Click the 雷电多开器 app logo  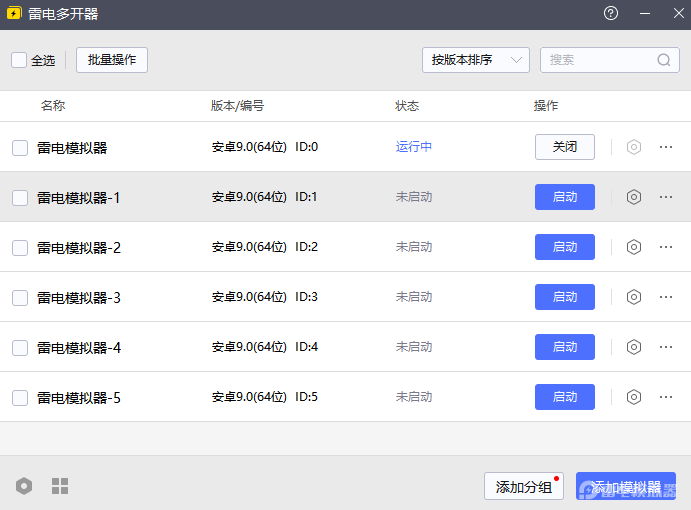(x=14, y=13)
